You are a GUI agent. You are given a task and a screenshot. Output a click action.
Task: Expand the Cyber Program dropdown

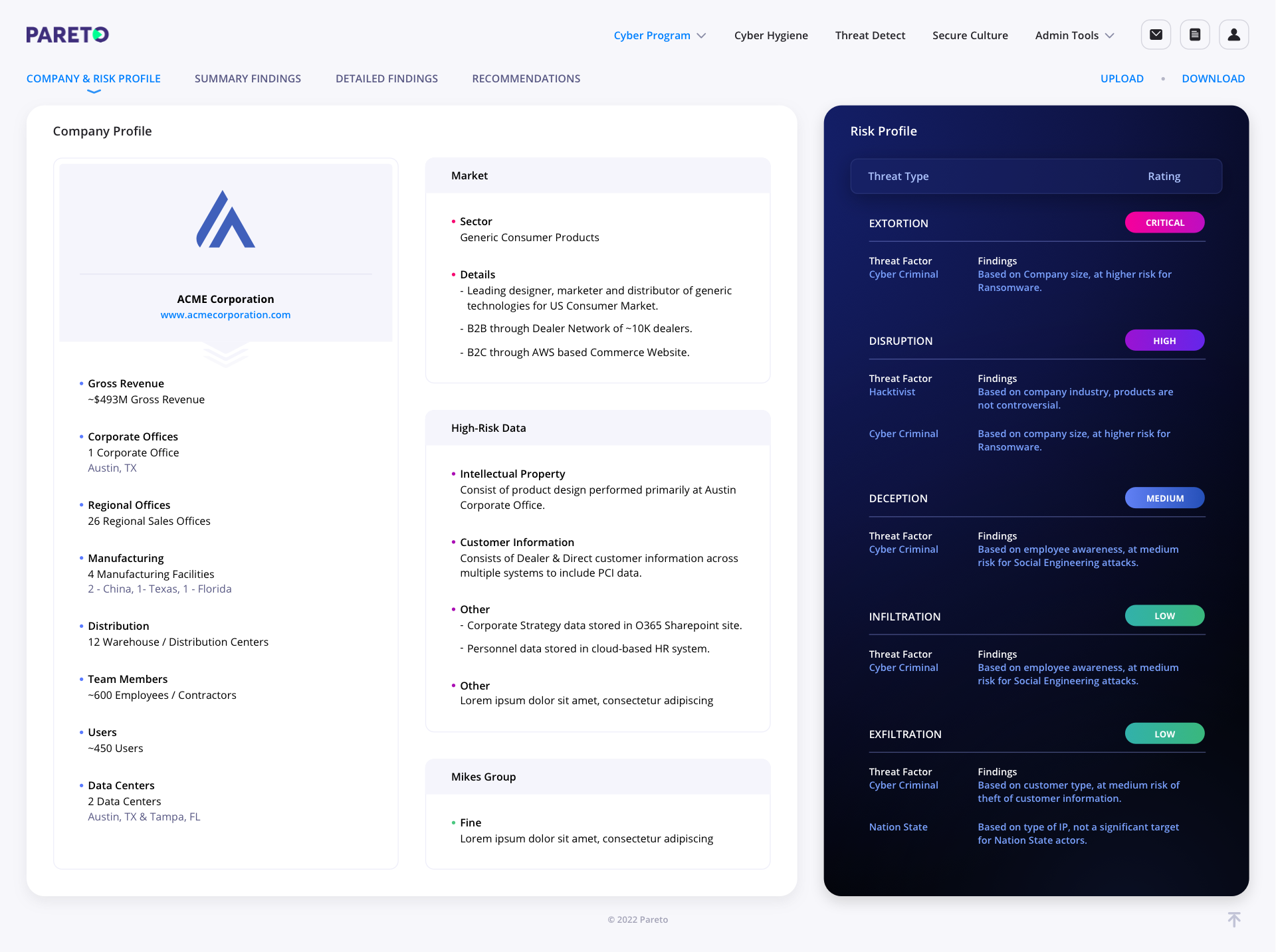click(659, 35)
